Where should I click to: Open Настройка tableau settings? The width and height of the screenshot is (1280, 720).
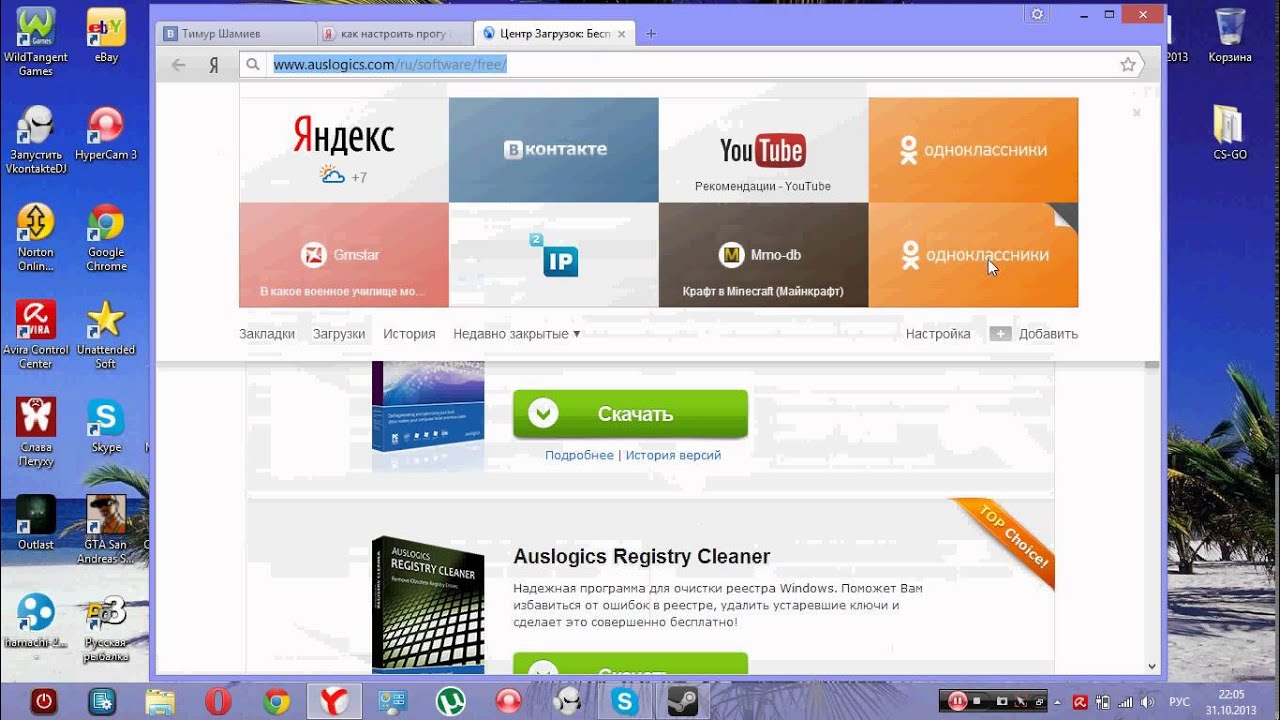[938, 334]
